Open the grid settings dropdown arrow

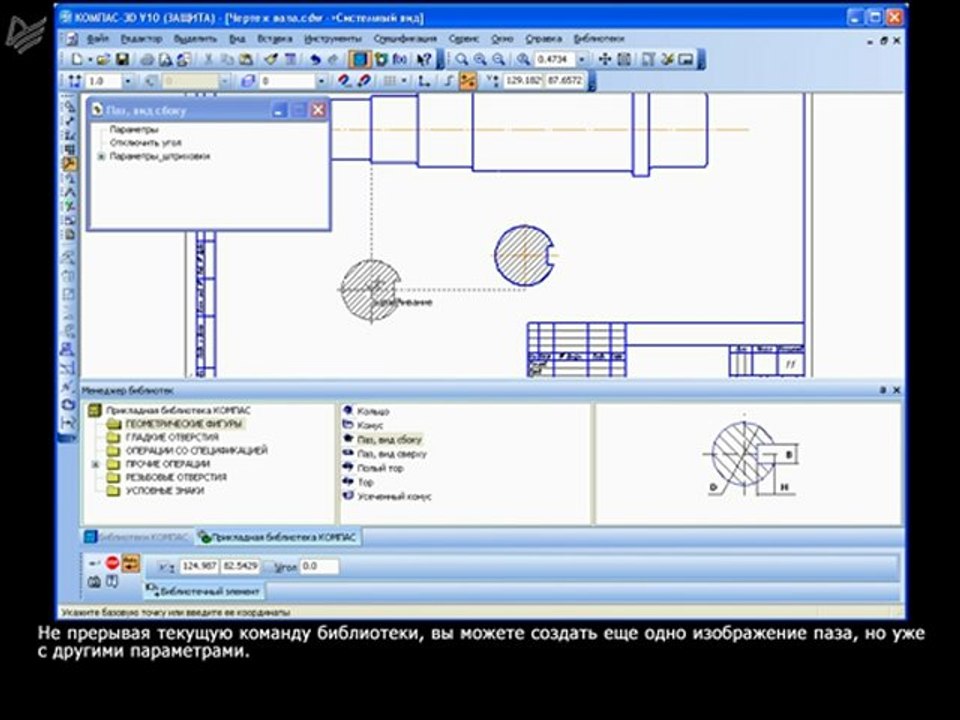tap(404, 81)
